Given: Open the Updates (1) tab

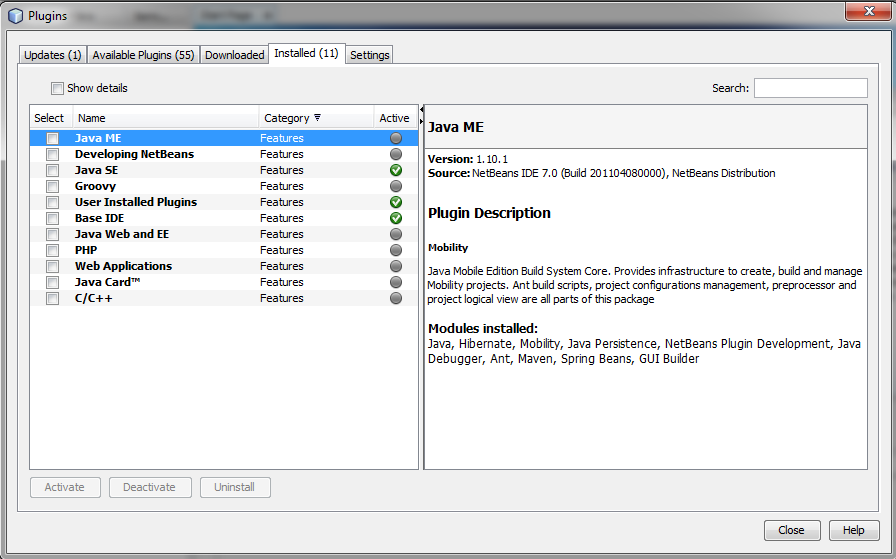Looking at the screenshot, I should pyautogui.click(x=53, y=55).
